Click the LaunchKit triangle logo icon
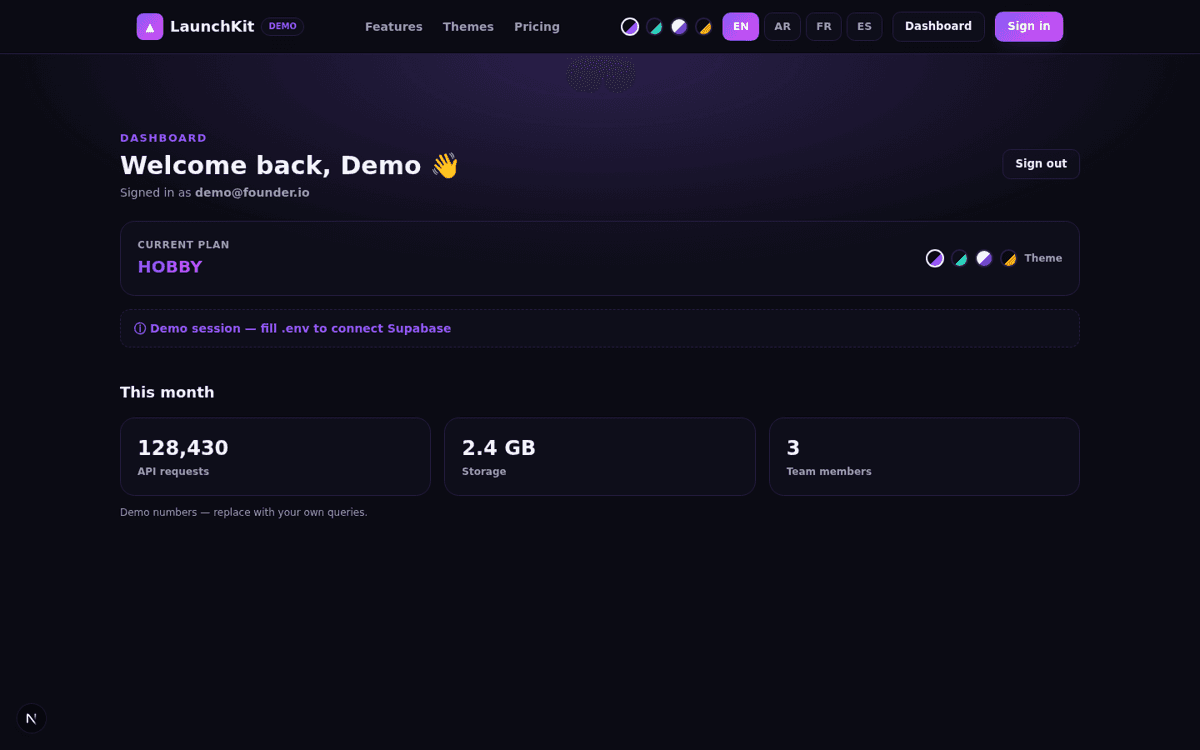Screen dimensions: 1200x750 150,27
